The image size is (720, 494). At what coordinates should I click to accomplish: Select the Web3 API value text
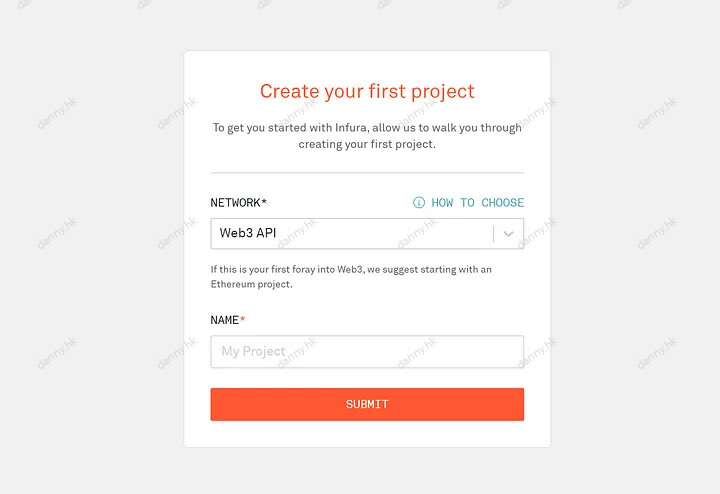(248, 233)
